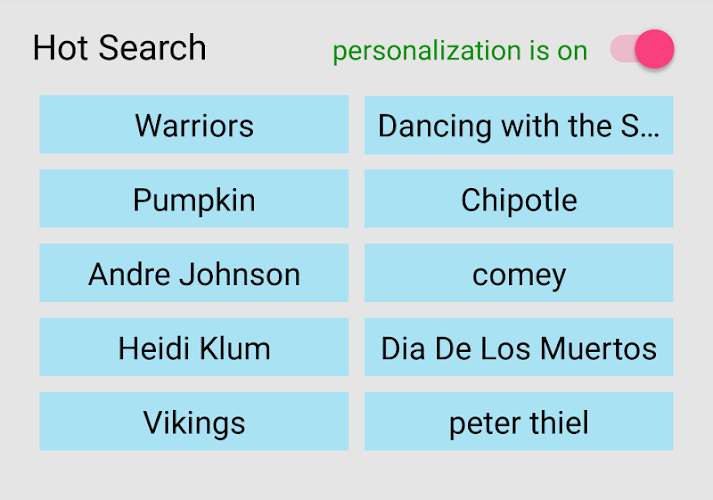Pick the Chipotle tile in right column
The width and height of the screenshot is (713, 500).
518,199
